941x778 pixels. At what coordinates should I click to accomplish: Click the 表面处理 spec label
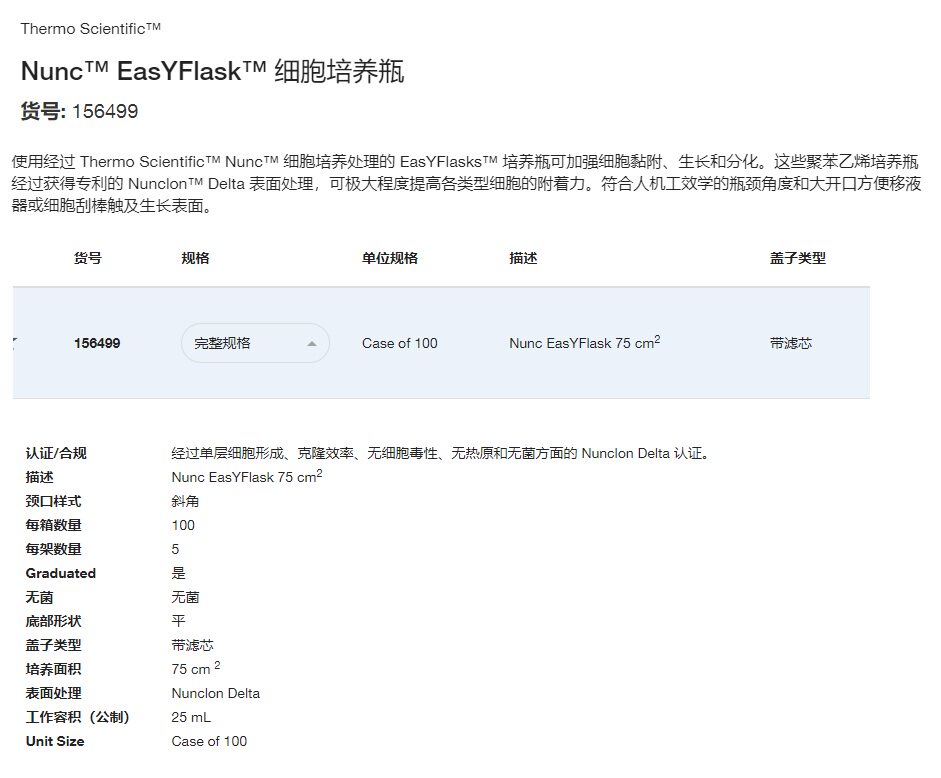(53, 693)
